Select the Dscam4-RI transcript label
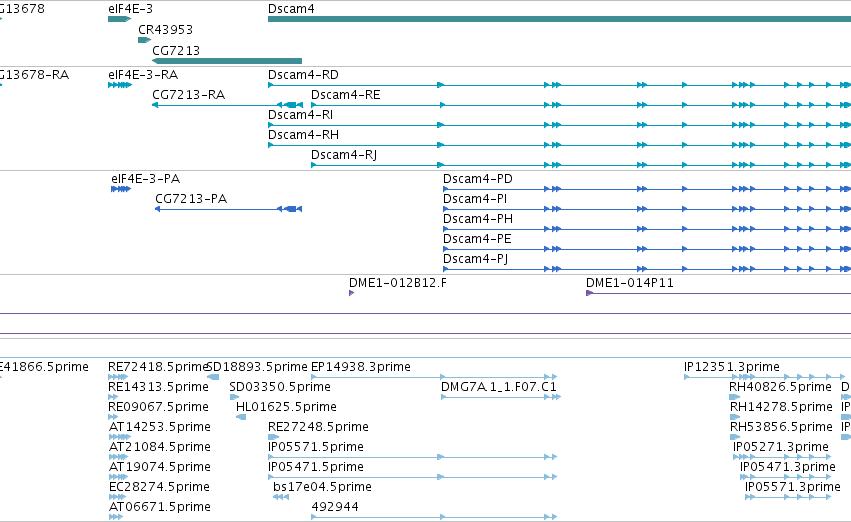This screenshot has width=851, height=522. 300,115
